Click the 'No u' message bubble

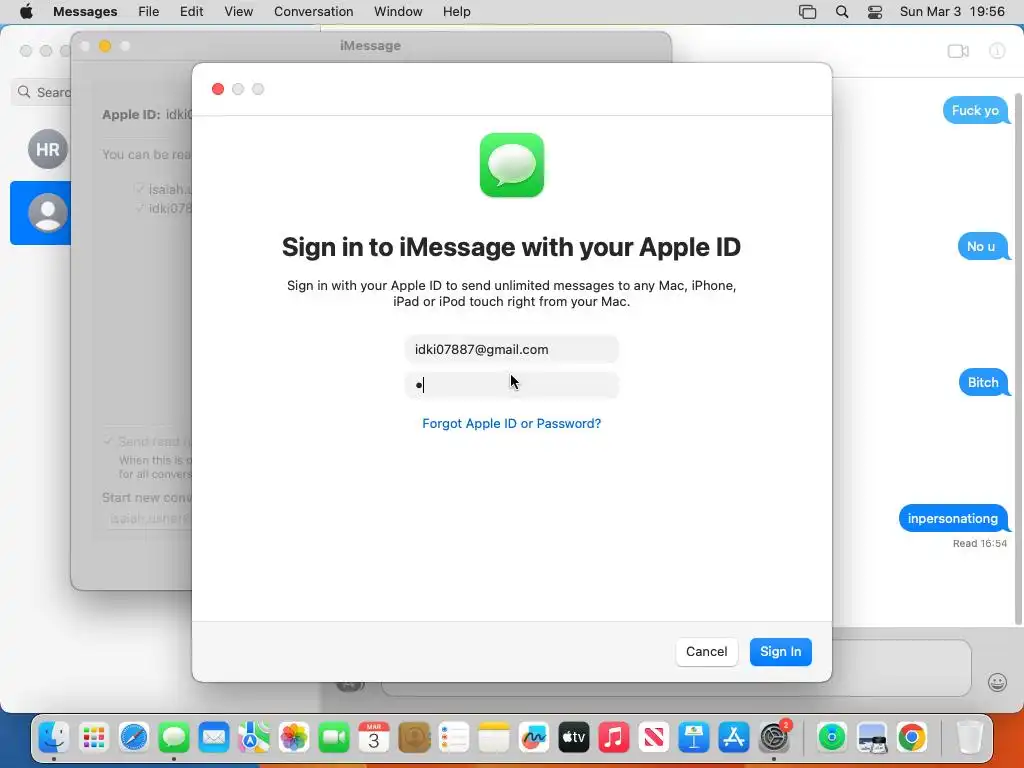[982, 247]
